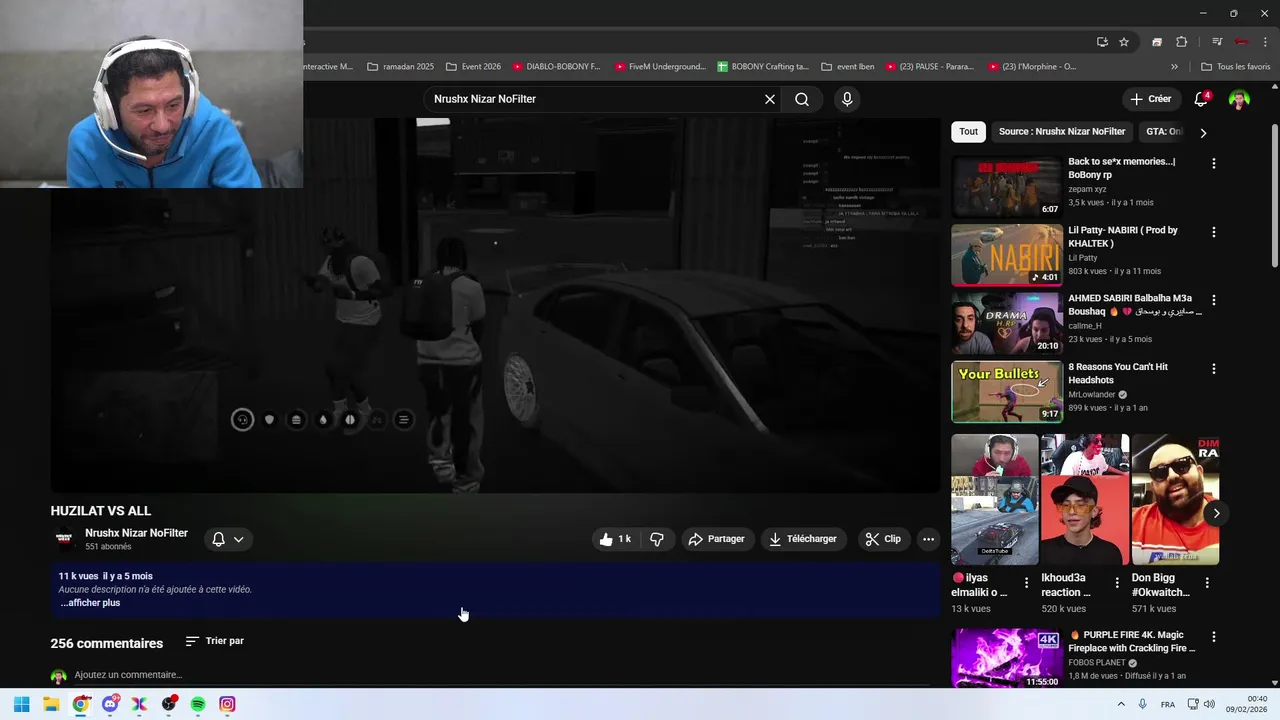Open more actions below the video

[928, 539]
